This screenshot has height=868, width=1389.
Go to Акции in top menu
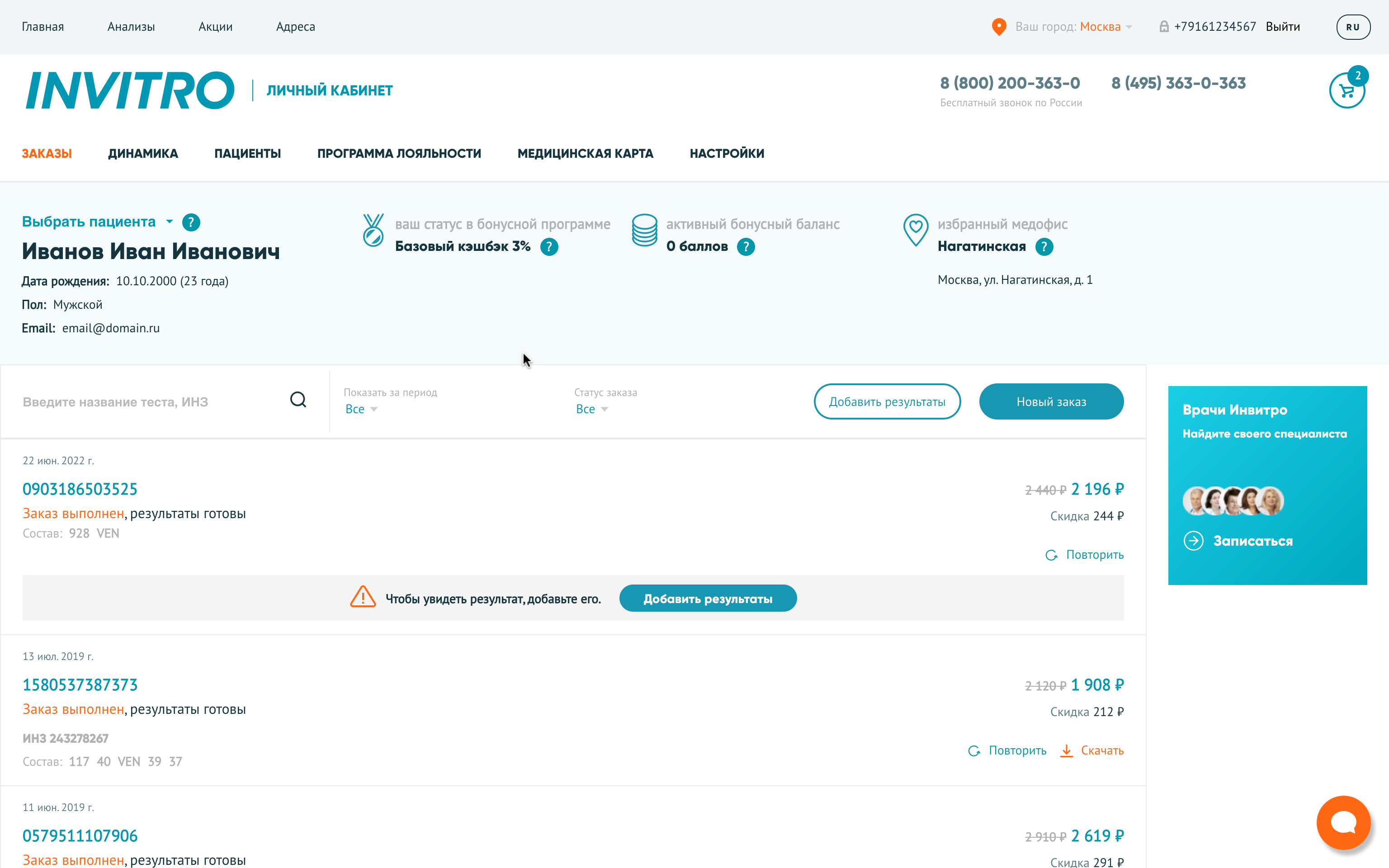[215, 27]
